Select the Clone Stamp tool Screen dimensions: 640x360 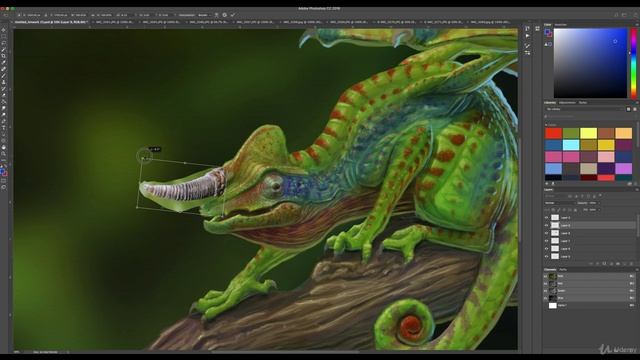[4, 82]
